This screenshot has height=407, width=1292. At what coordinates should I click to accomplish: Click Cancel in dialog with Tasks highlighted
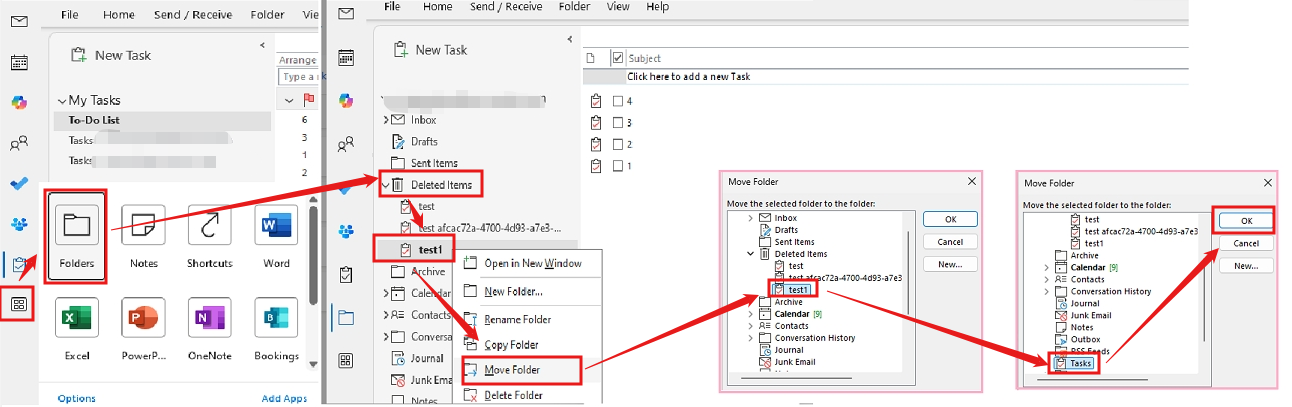(1246, 243)
